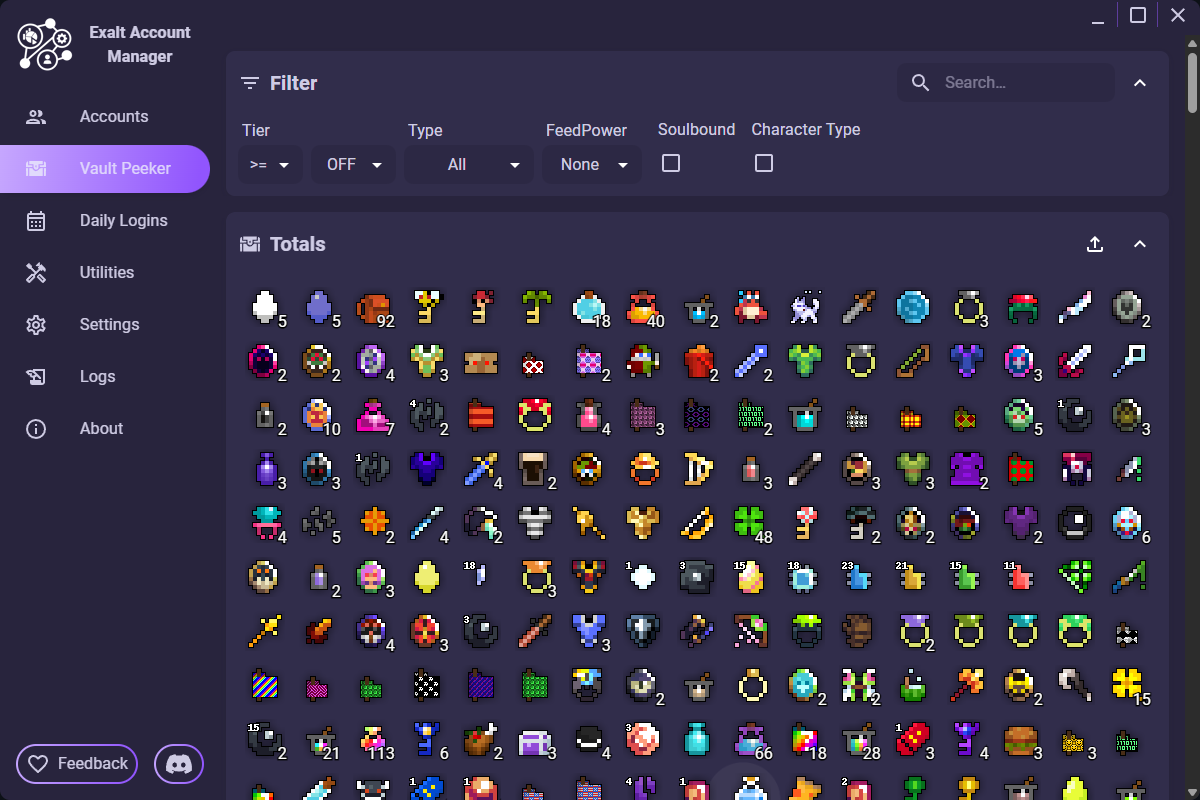Select the item with count 40

(644, 307)
